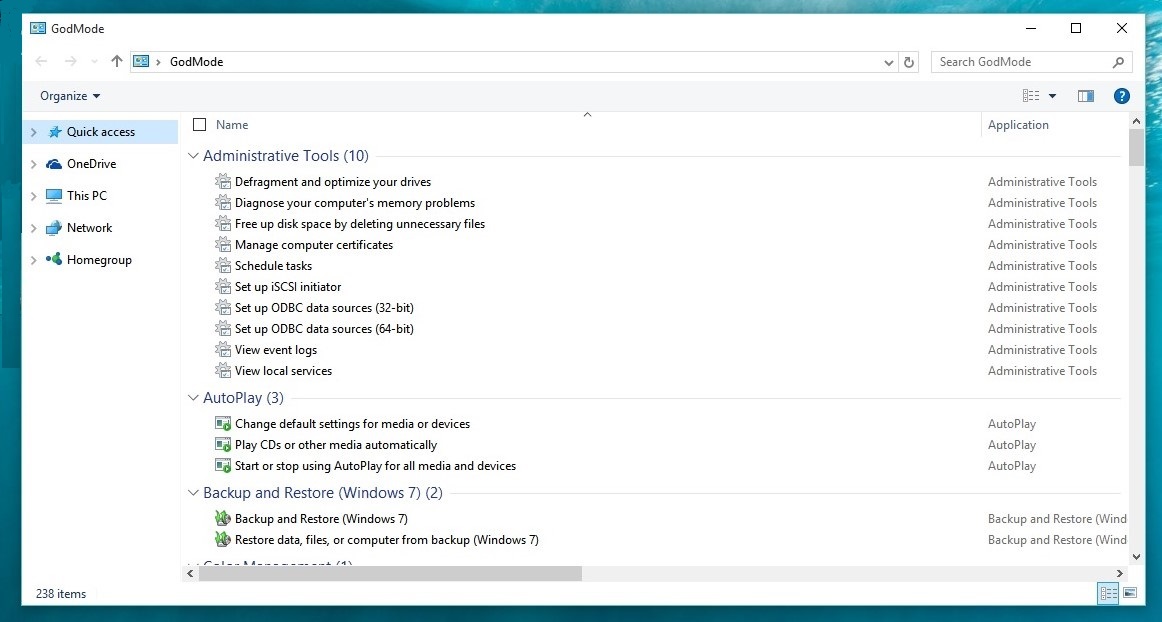Sort by the Name column header
This screenshot has height=622, width=1162.
[232, 125]
